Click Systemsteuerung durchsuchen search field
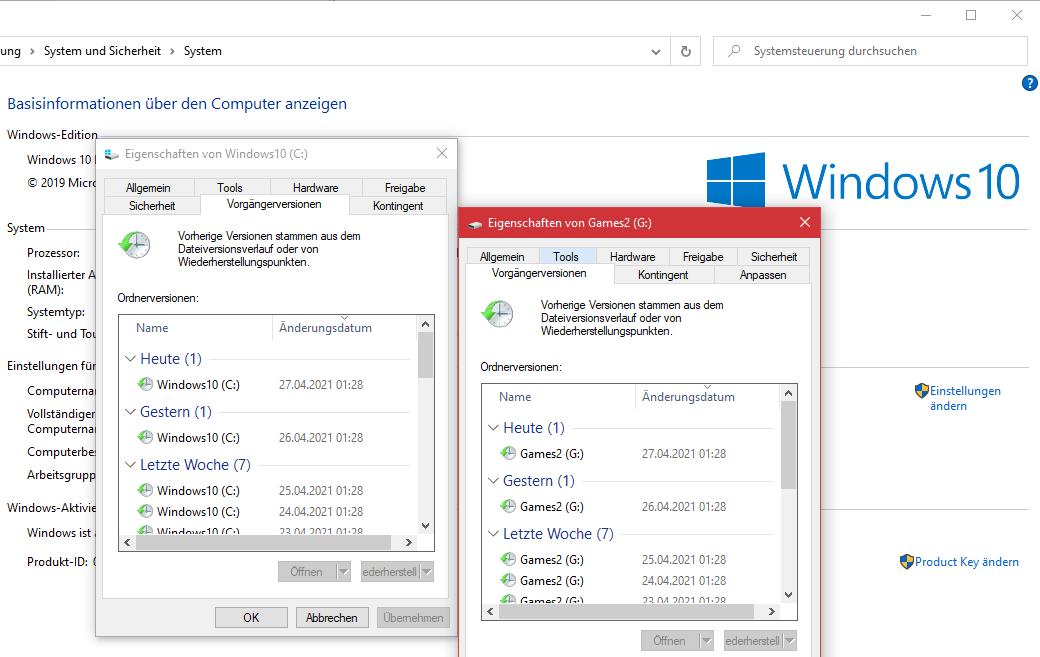This screenshot has width=1040, height=657. [870, 51]
